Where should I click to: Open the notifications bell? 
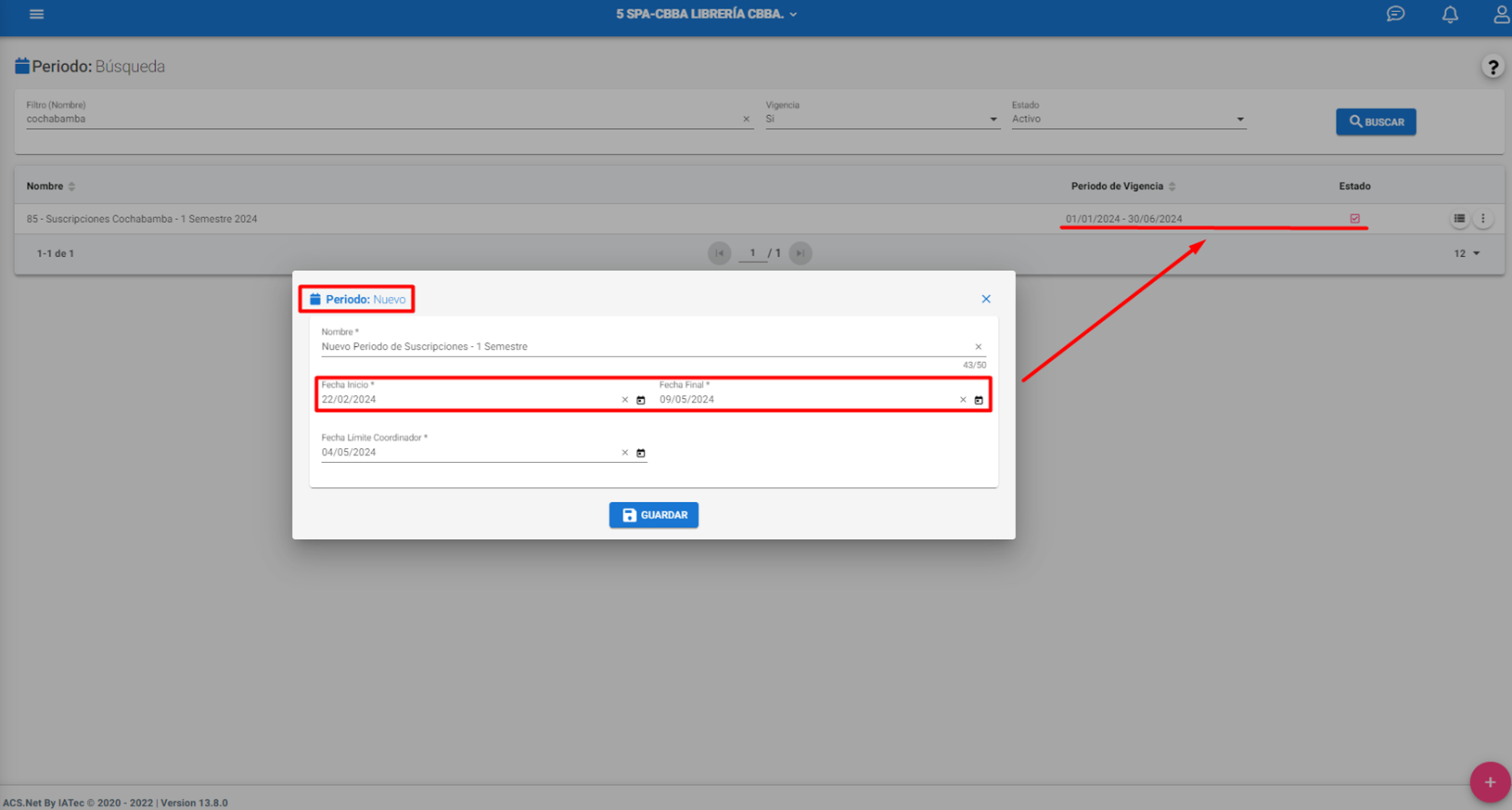pos(1450,14)
